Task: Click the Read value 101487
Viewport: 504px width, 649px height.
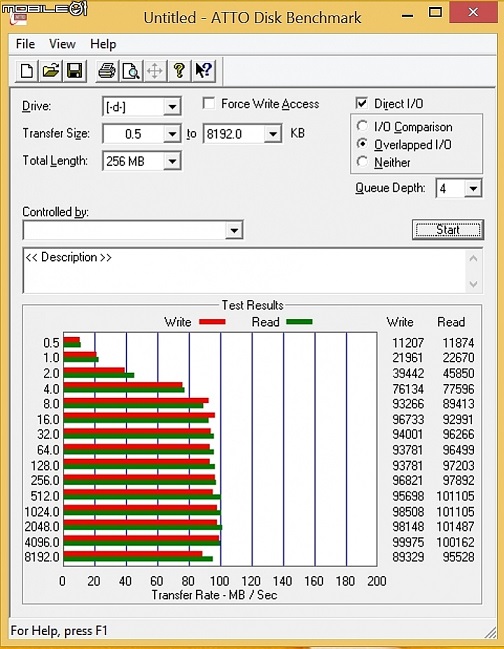Action: click(455, 526)
